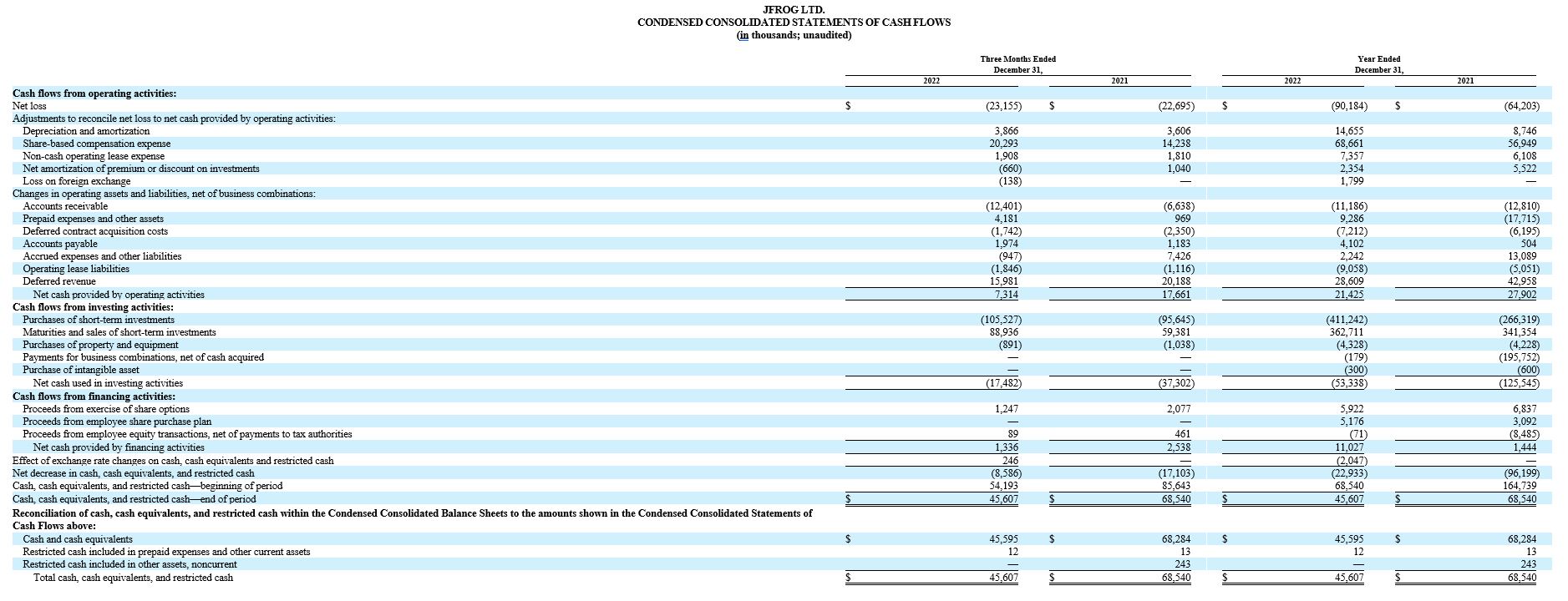
Task: Click share-based compensation value 20,293
Action: coord(1003,144)
